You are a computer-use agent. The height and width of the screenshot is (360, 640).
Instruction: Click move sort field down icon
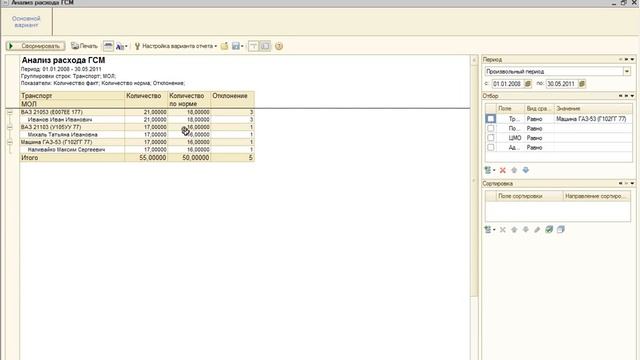point(526,230)
